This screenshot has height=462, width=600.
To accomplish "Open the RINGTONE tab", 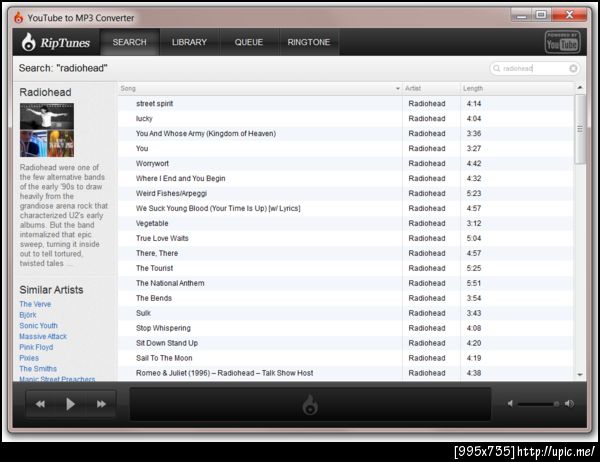I will pos(309,42).
